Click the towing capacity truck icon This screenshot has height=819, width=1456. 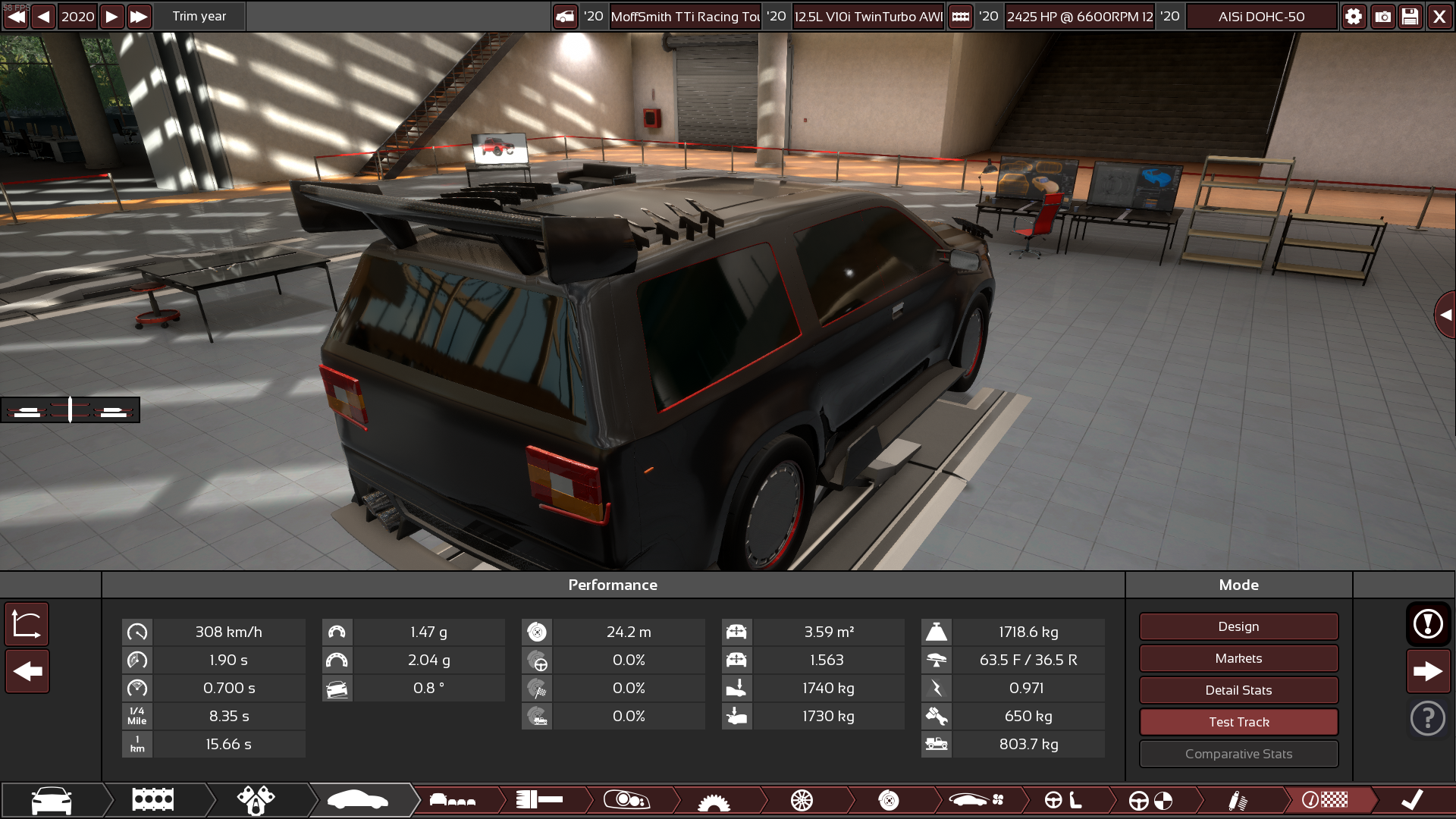click(937, 744)
